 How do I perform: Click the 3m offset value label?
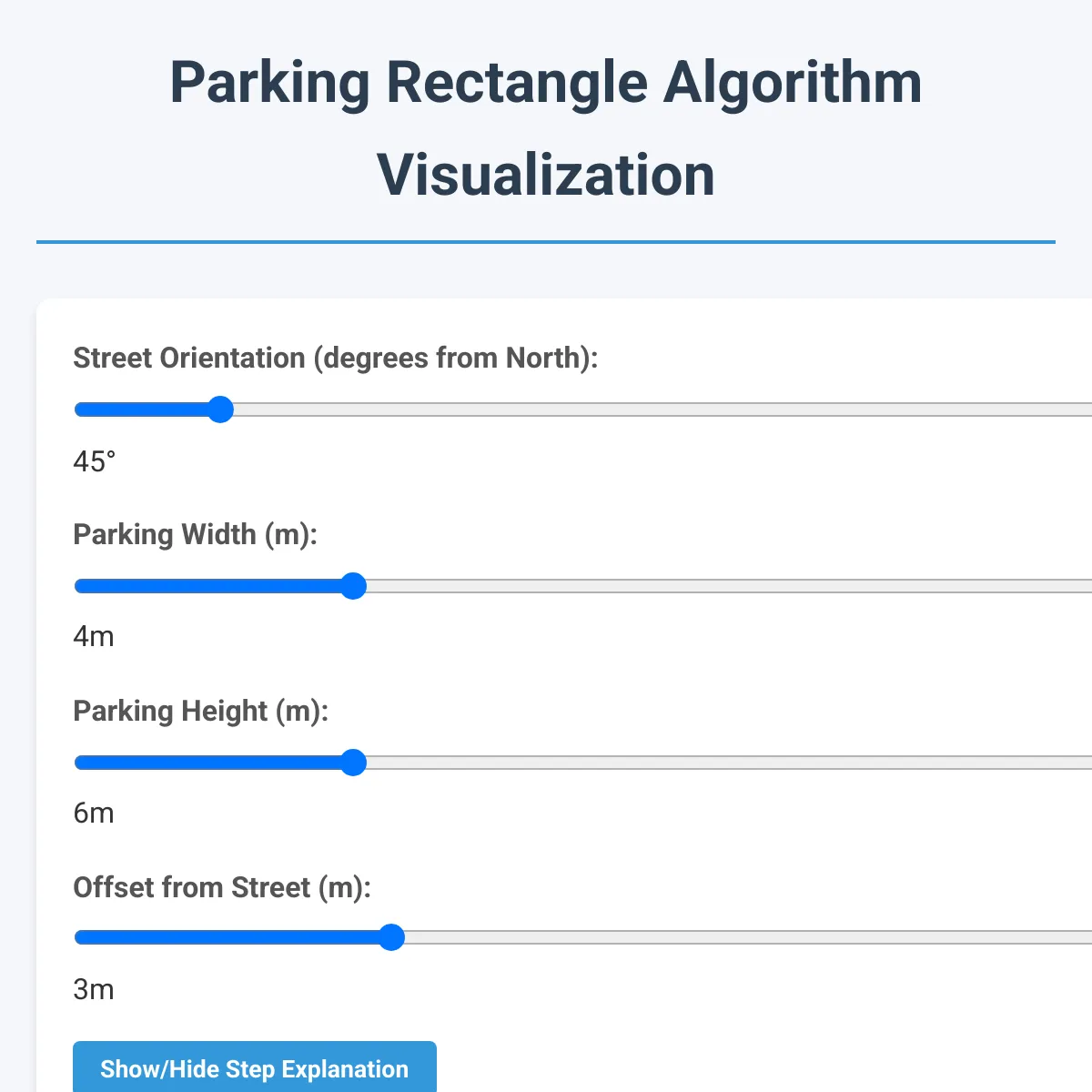click(94, 989)
